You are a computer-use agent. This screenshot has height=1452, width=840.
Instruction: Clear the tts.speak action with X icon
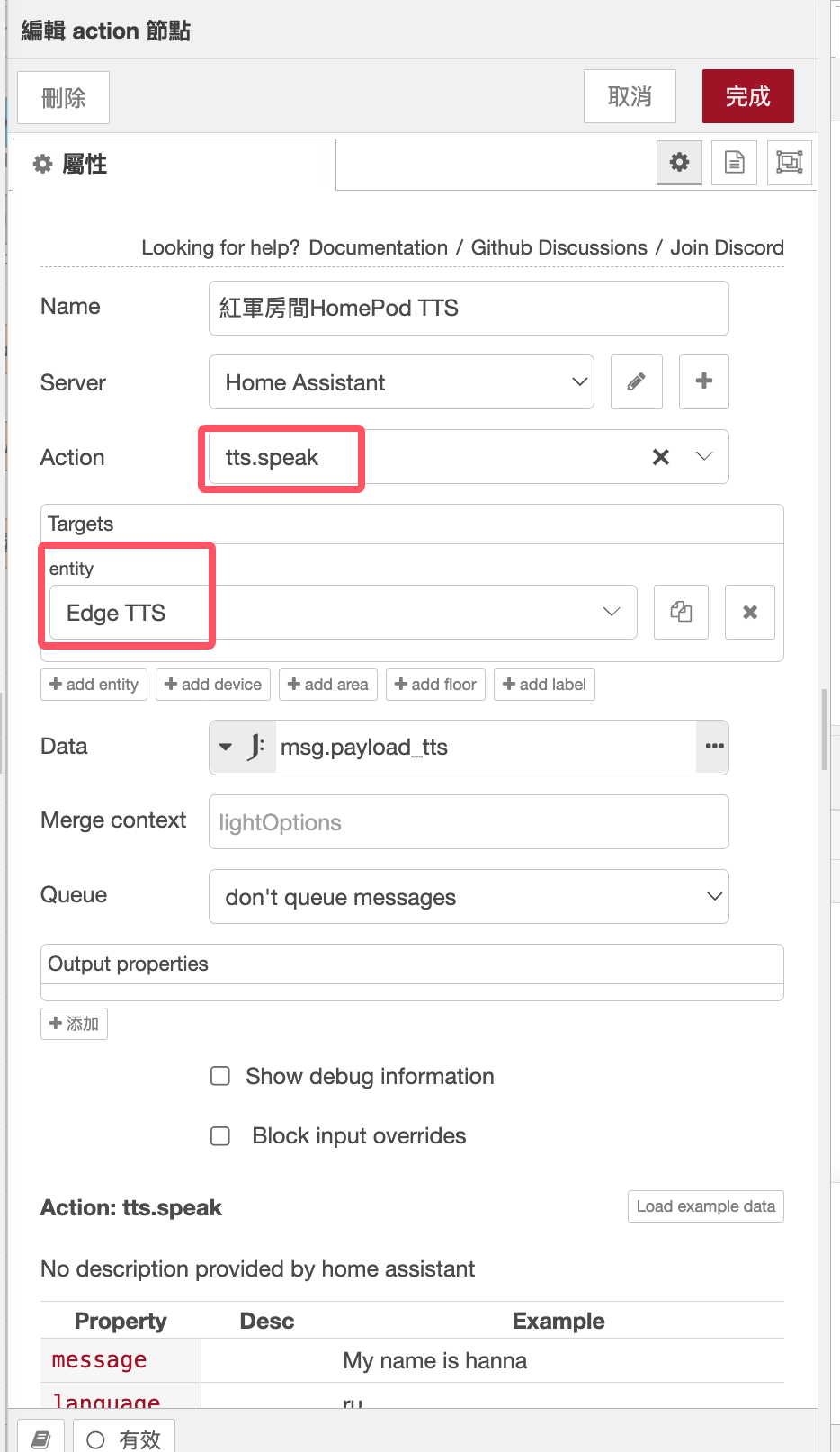tap(661, 457)
